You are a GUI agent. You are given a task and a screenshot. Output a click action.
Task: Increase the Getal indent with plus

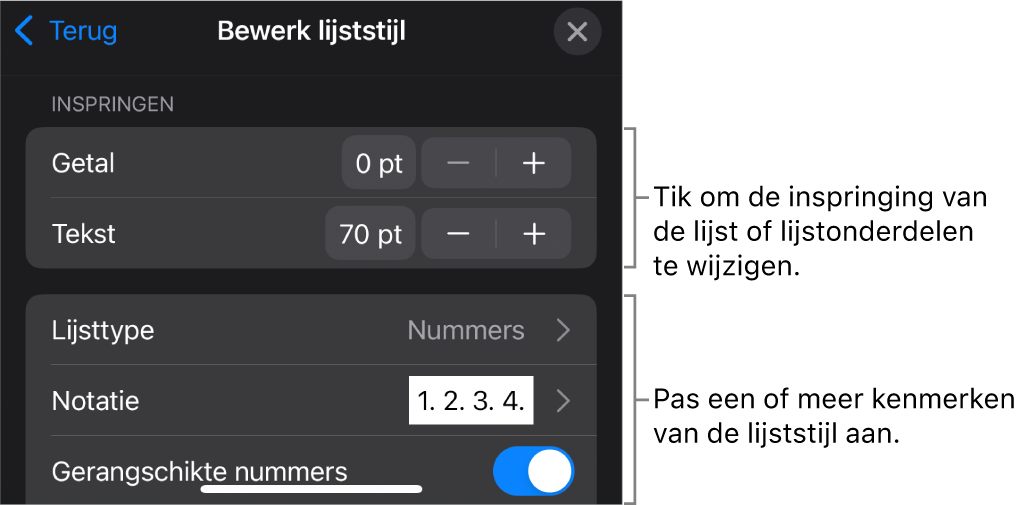[534, 164]
